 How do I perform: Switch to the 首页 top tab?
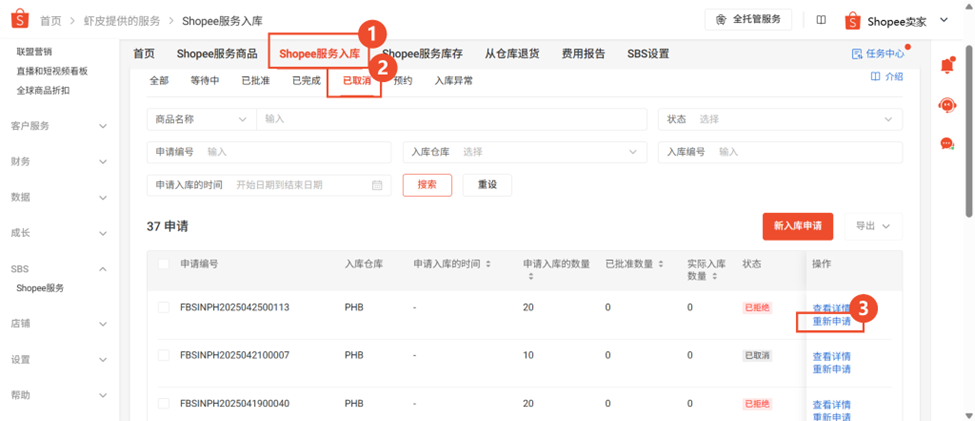click(144, 53)
